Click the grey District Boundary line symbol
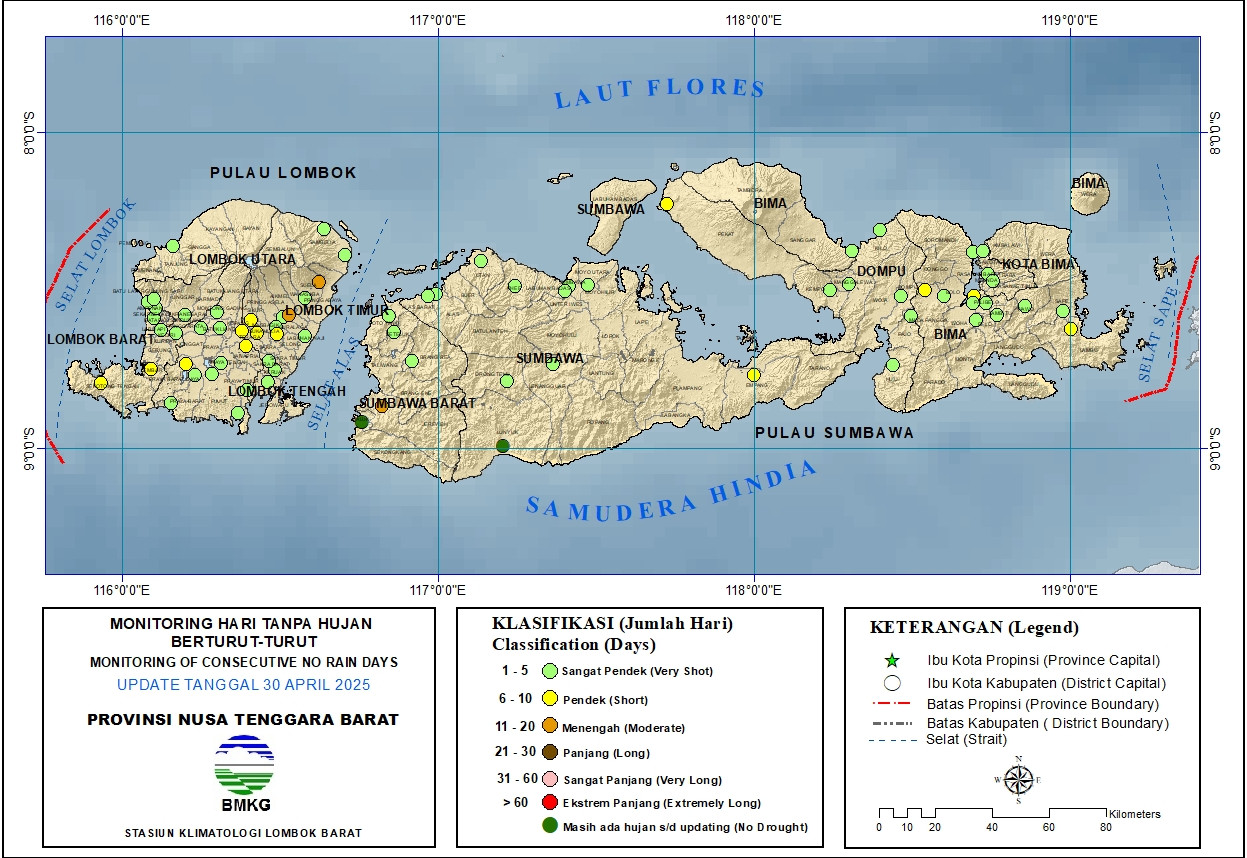Image resolution: width=1247 pixels, height=858 pixels. 892,723
